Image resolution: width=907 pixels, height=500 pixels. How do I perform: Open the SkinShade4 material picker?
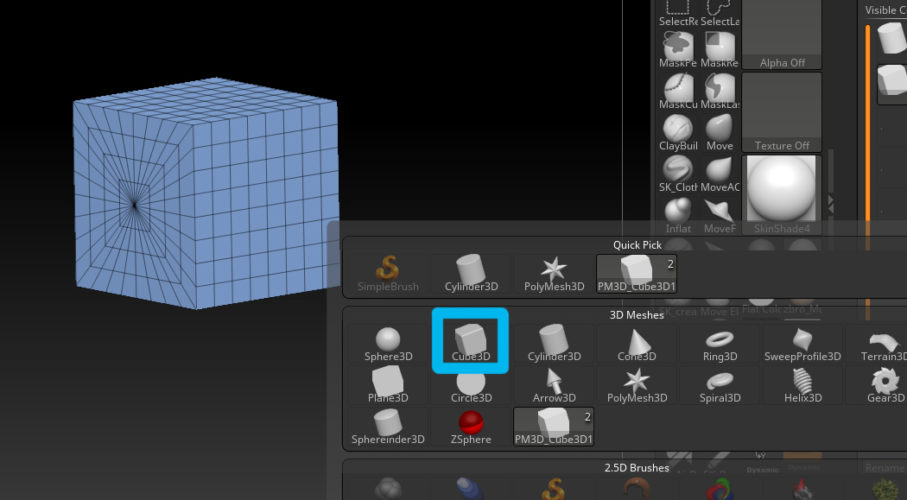tap(781, 195)
